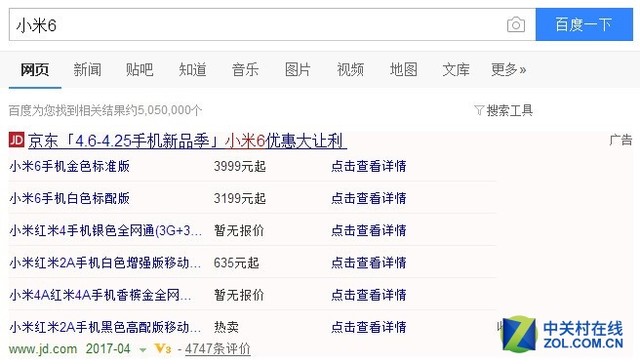
Task: Expand the dropdown arrow beside 2017-04
Action: pos(143,350)
